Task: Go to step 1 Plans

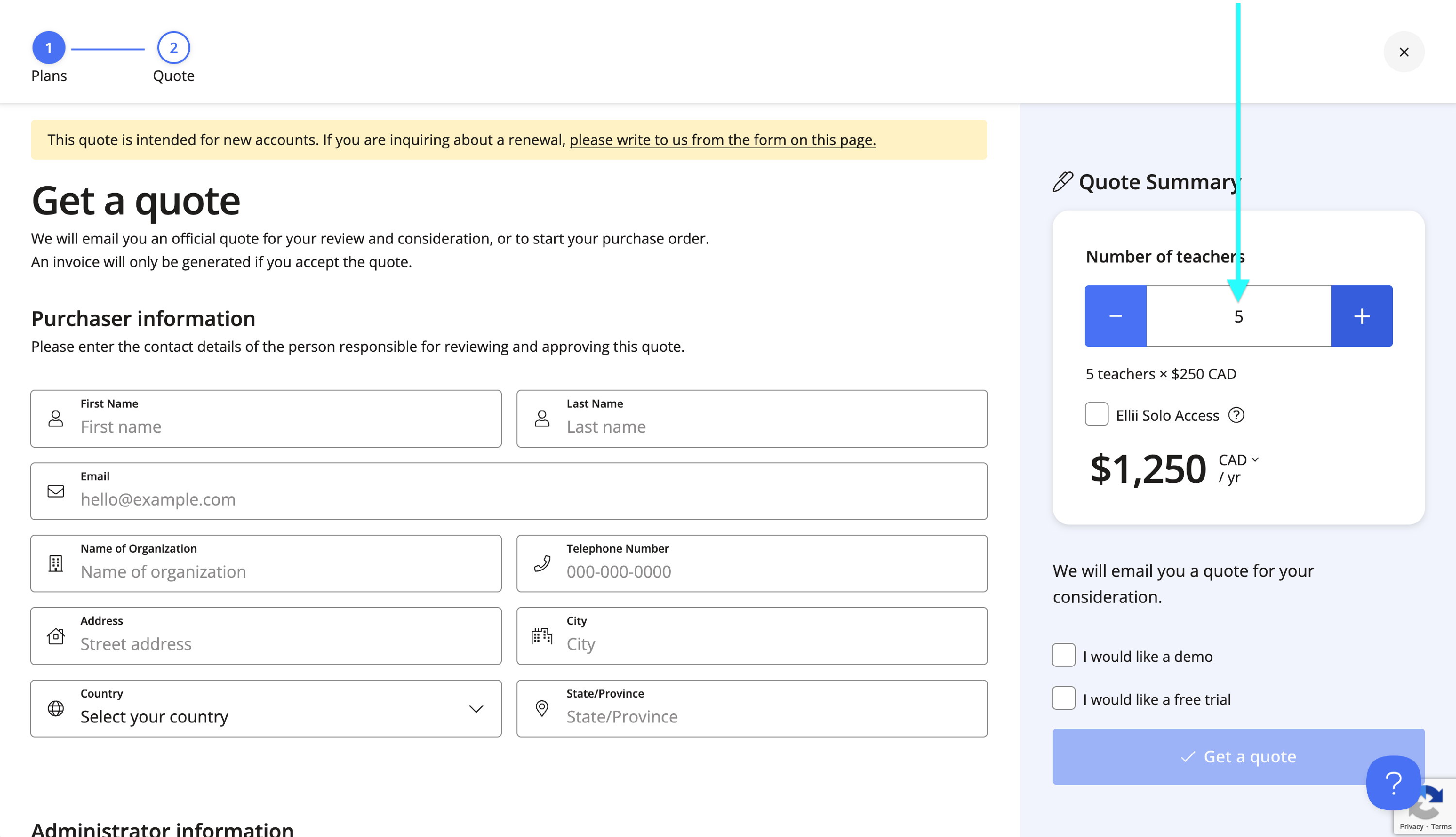Action: pyautogui.click(x=49, y=49)
